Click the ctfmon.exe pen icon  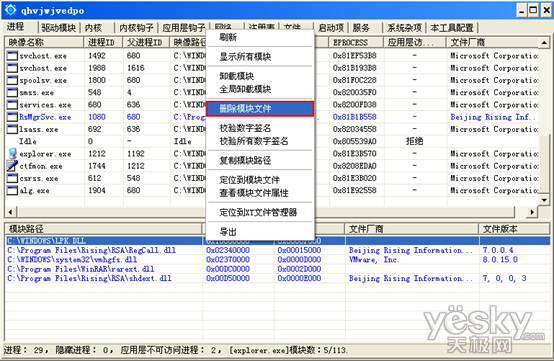(12, 166)
